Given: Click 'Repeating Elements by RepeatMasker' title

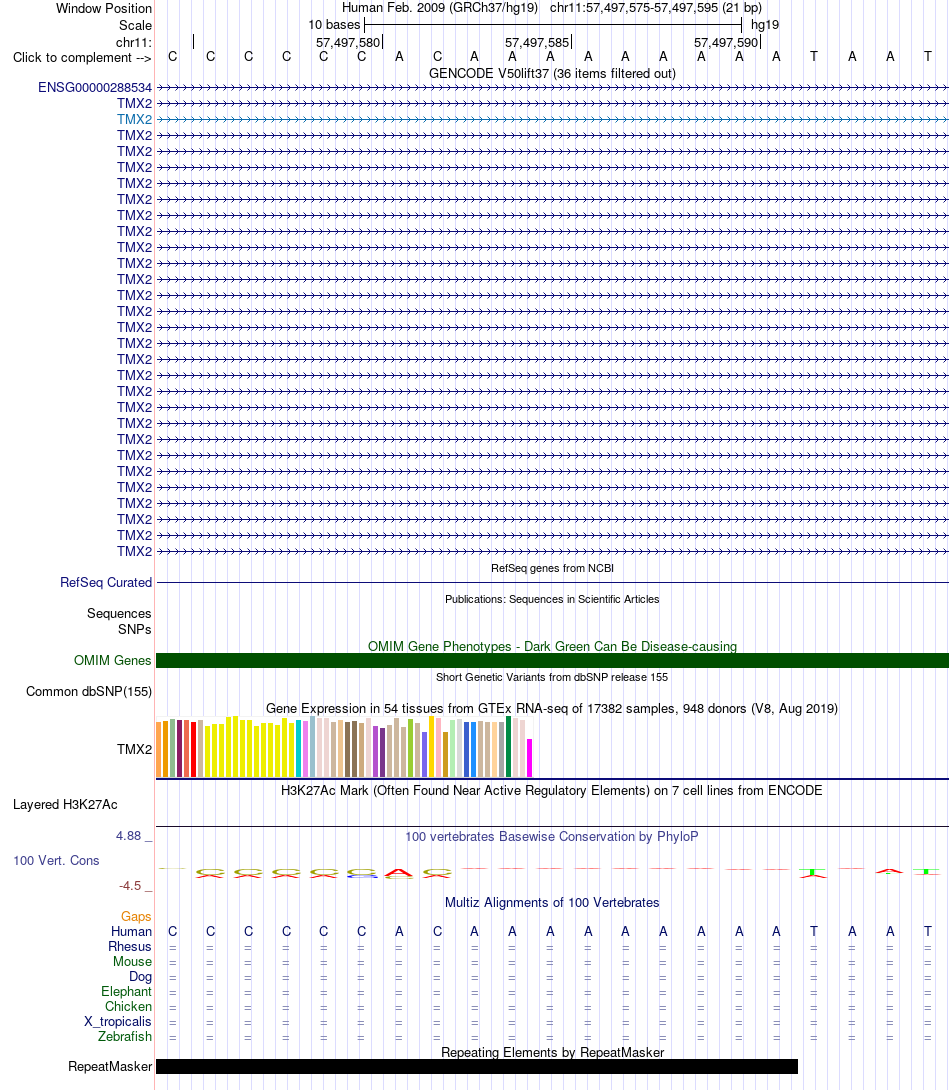Looking at the screenshot, I should [552, 1052].
